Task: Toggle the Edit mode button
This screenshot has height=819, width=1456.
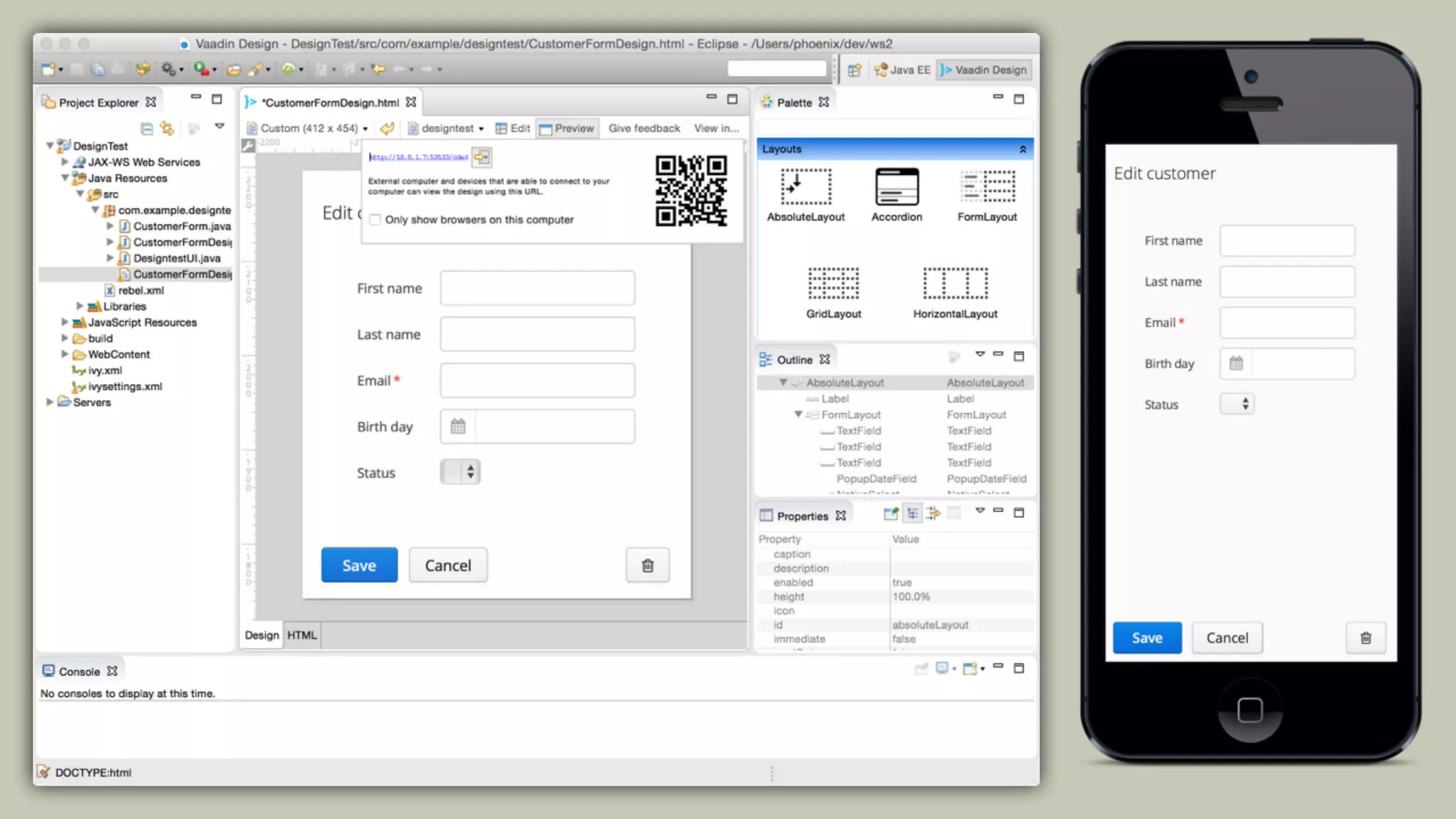Action: tap(513, 128)
